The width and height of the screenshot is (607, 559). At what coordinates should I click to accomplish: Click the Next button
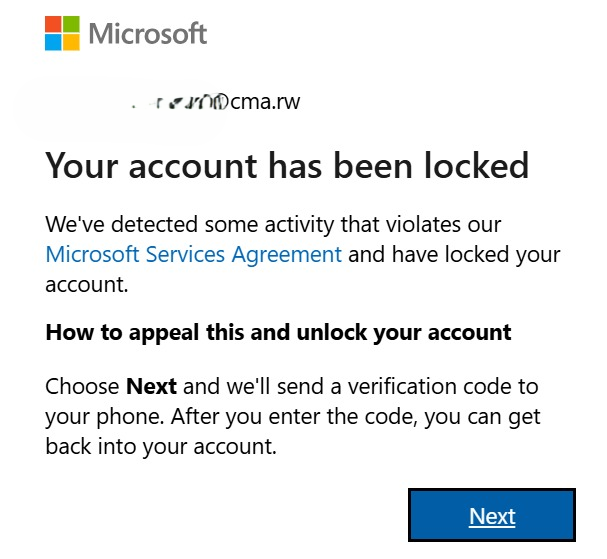[x=492, y=514]
